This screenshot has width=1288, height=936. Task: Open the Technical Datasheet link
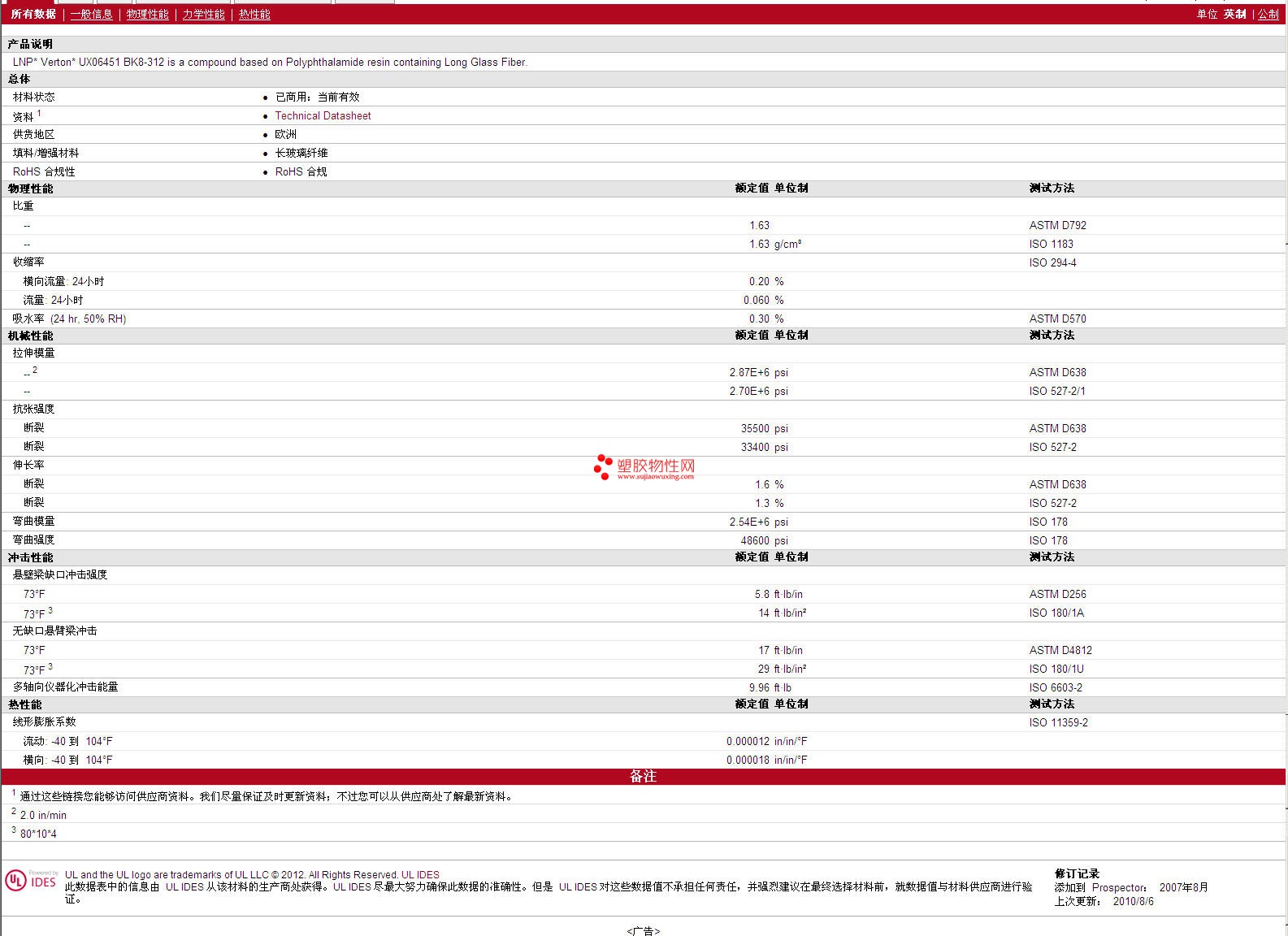point(323,115)
